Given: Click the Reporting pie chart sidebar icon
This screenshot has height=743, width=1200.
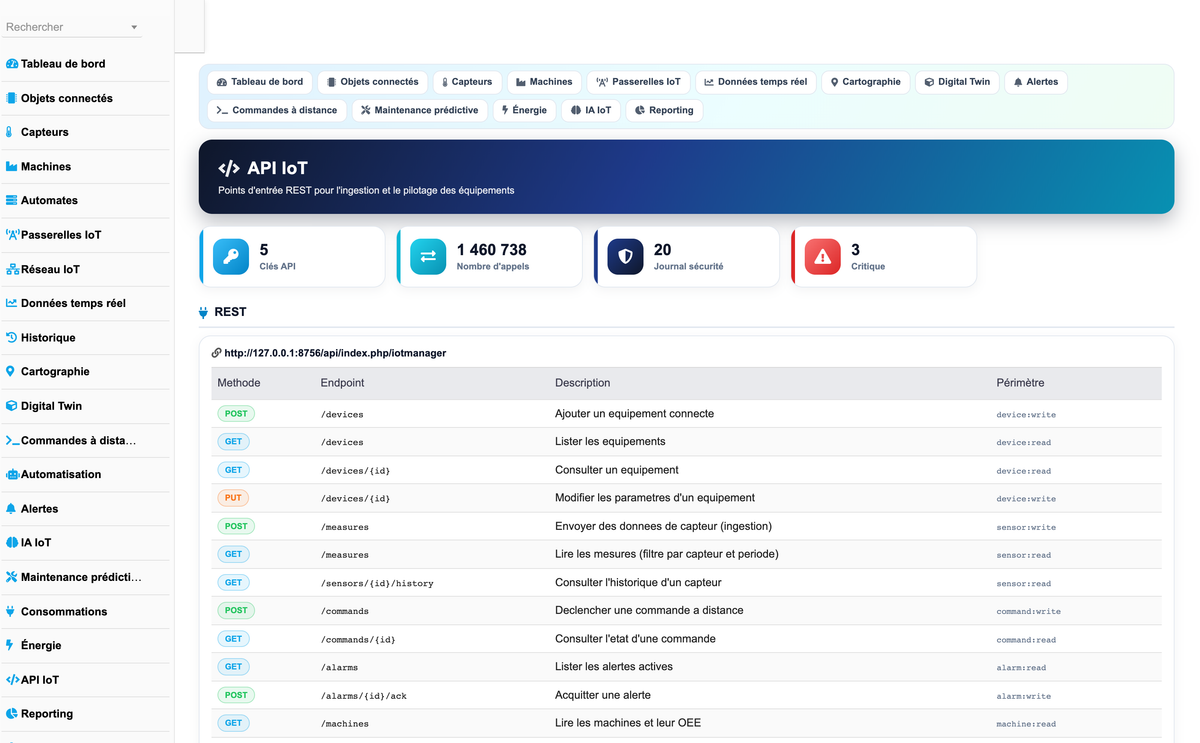Looking at the screenshot, I should [x=12, y=713].
